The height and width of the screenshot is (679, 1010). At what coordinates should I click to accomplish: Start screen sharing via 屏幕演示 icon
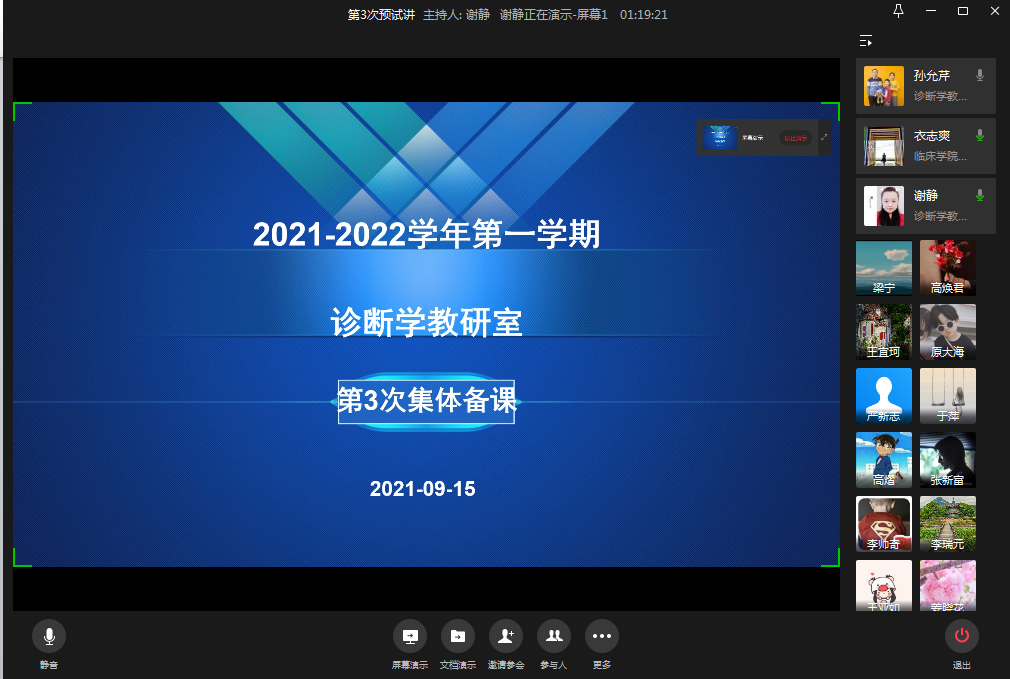(x=409, y=636)
